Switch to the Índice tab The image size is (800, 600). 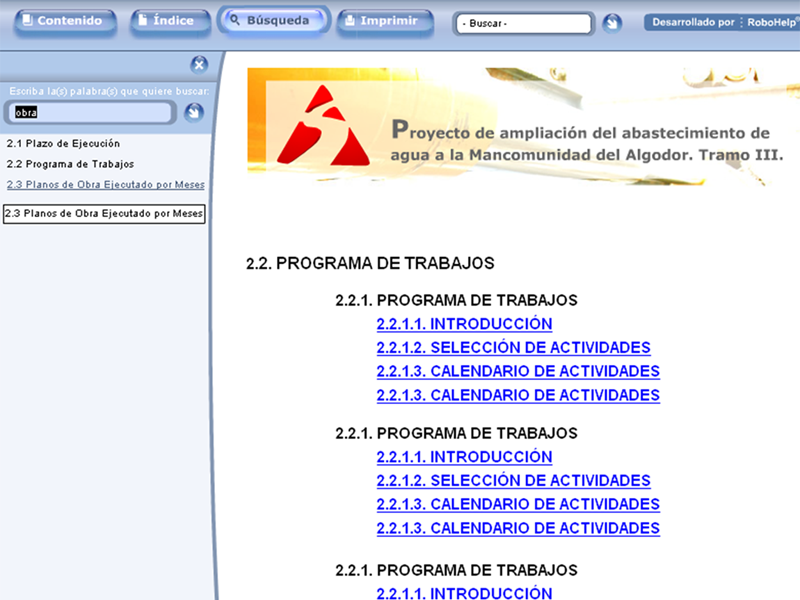[170, 21]
